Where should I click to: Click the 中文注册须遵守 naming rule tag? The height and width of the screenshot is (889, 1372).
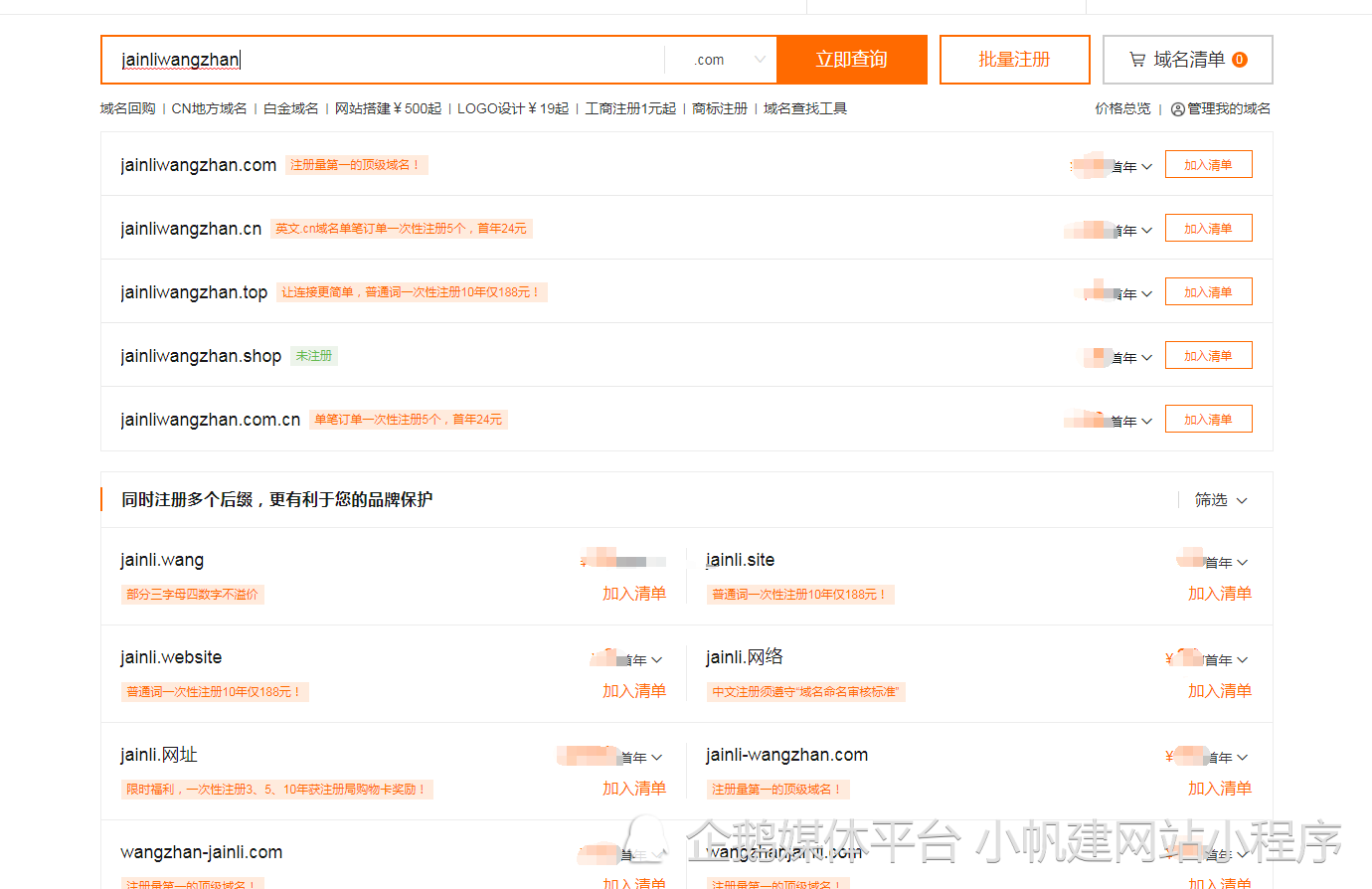tap(805, 692)
